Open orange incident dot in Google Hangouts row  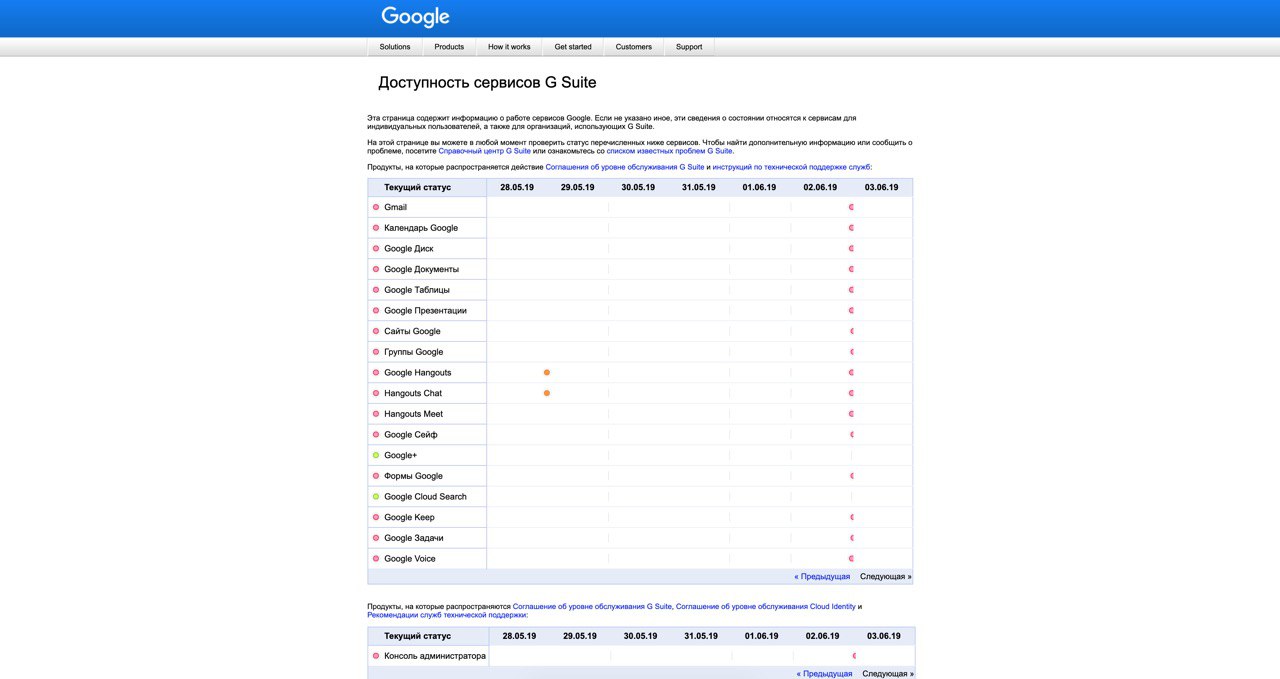pos(547,372)
